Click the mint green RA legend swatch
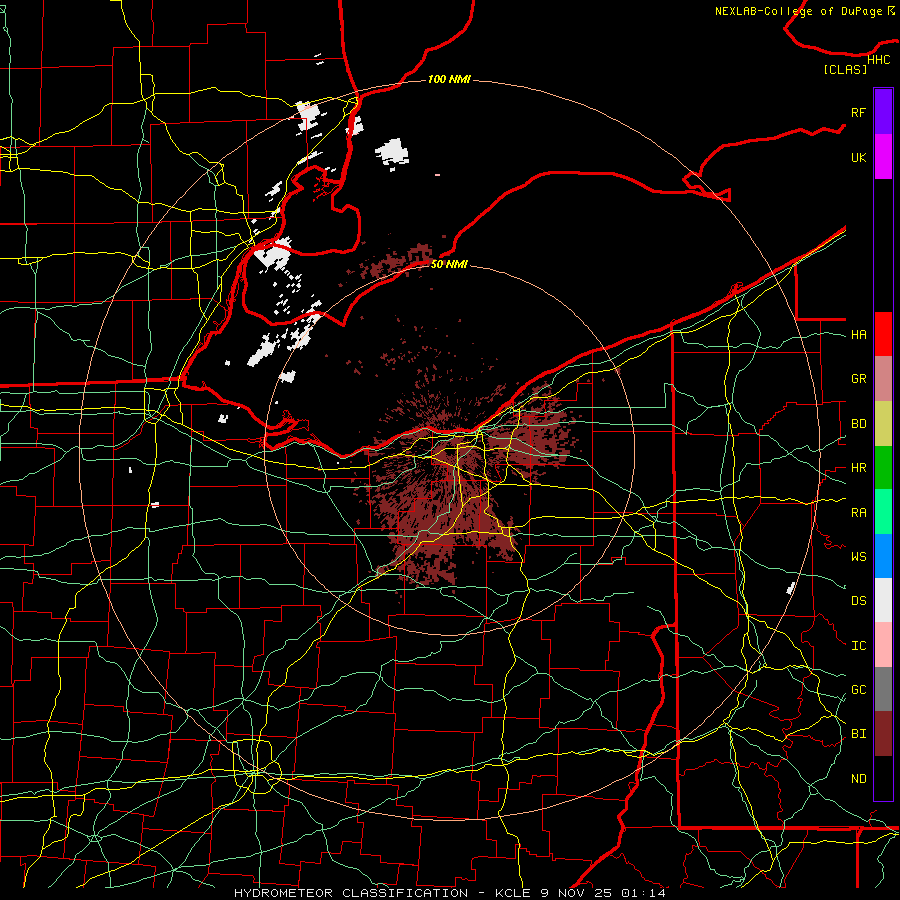 pos(883,512)
